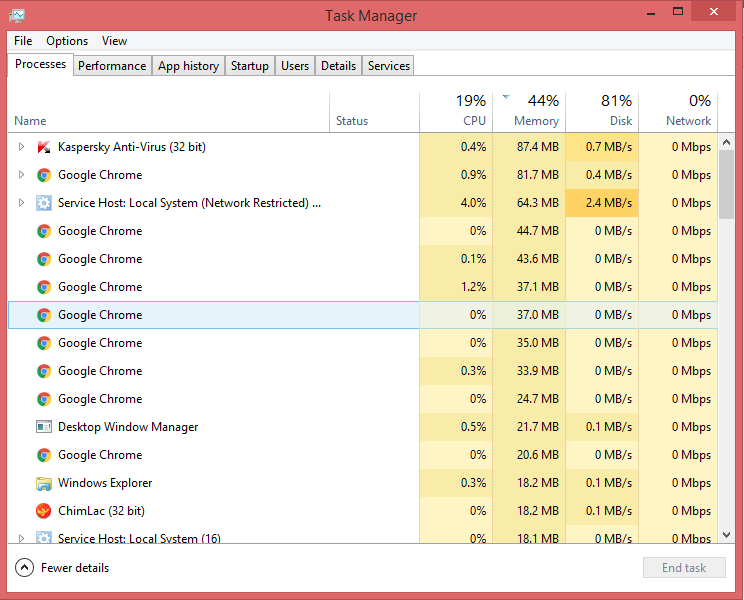
Task: Click the Fewer details arrow icon
Action: 25,568
